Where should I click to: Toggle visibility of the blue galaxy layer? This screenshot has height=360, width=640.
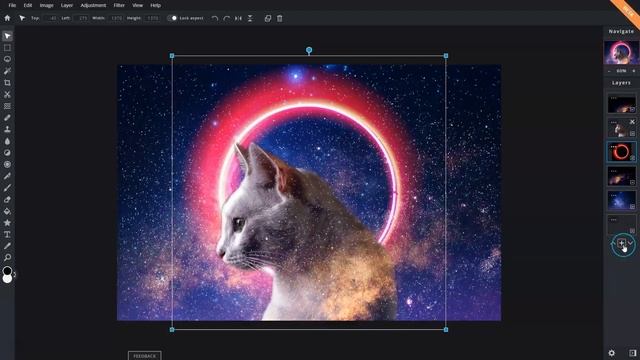(632, 207)
